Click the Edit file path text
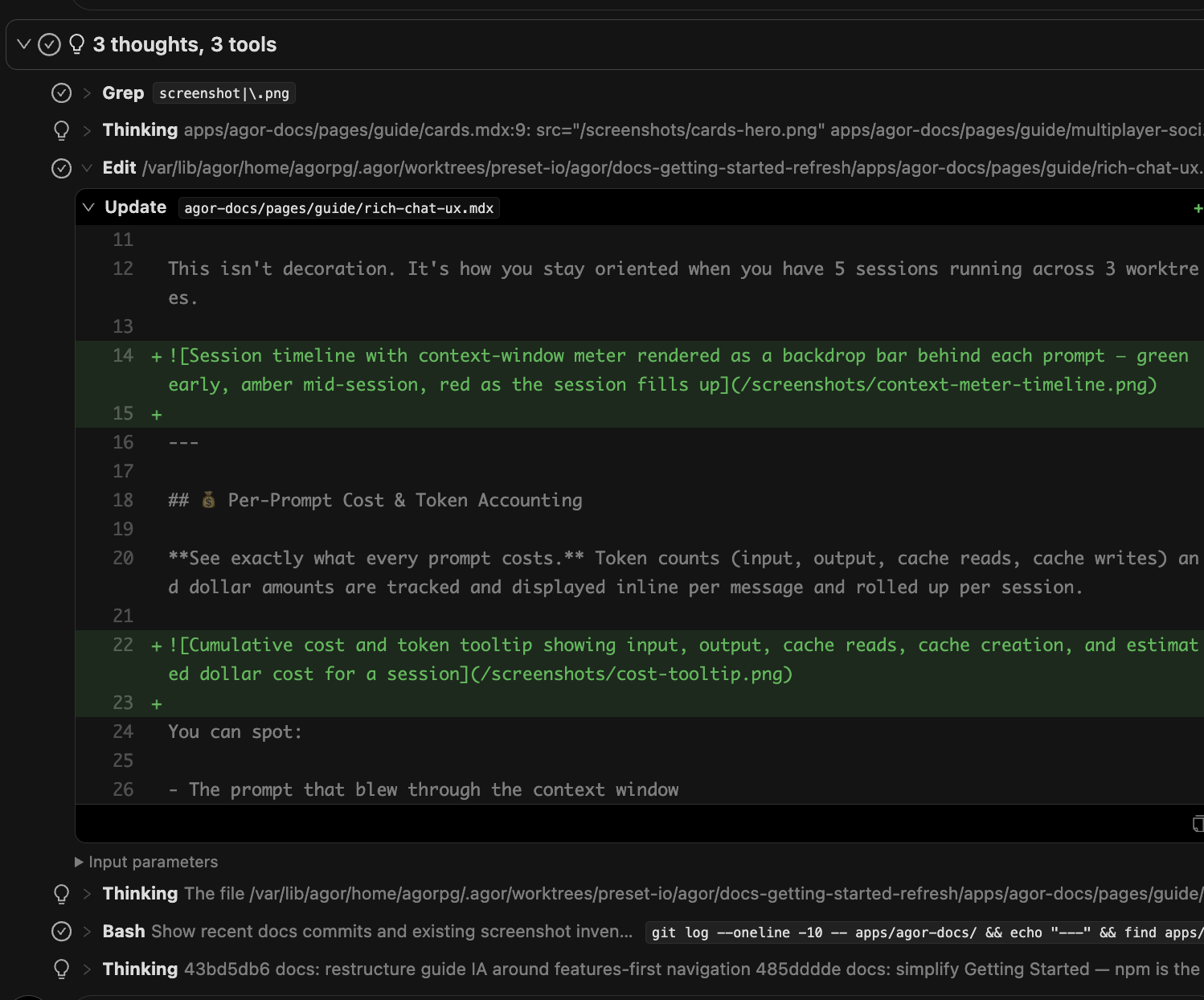 [673, 168]
